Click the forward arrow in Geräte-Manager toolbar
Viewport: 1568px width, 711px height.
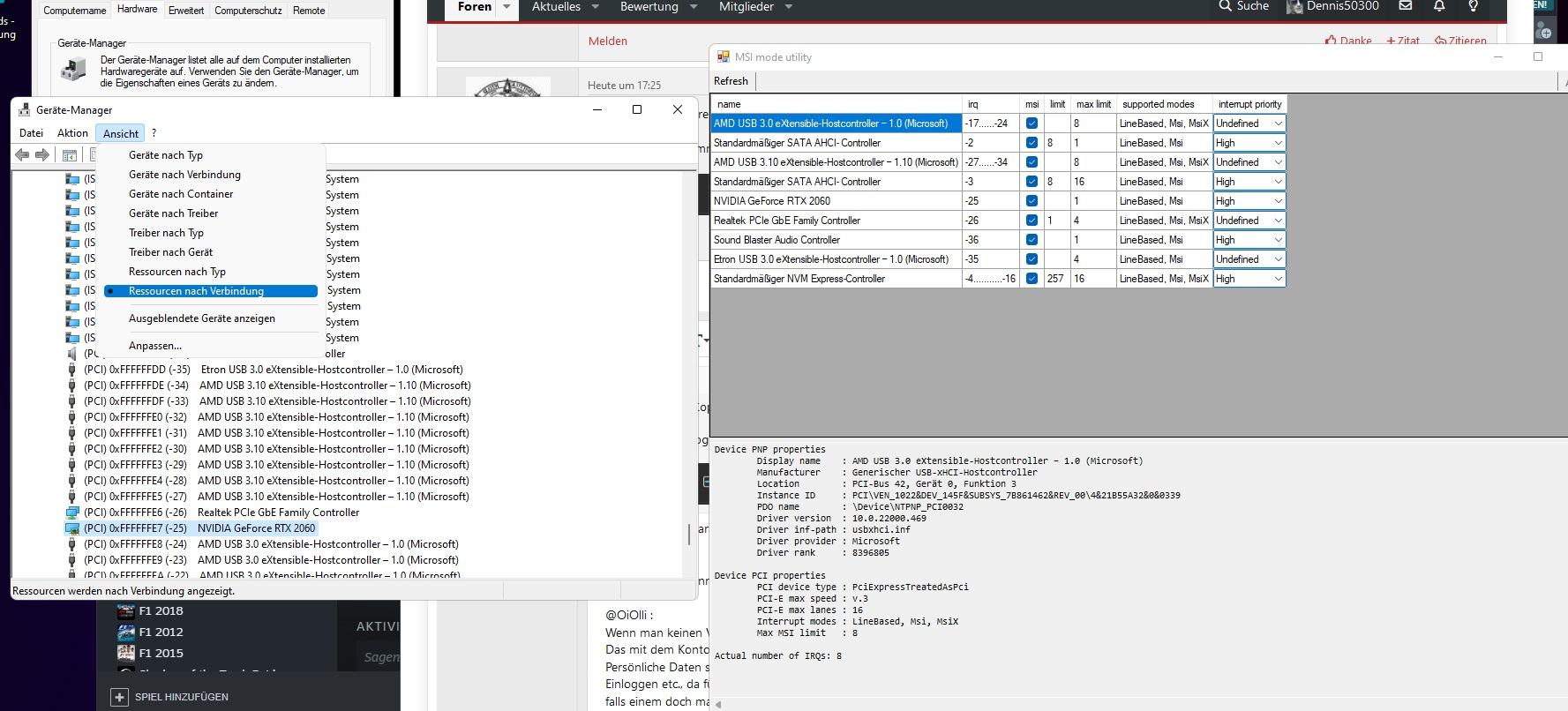41,155
